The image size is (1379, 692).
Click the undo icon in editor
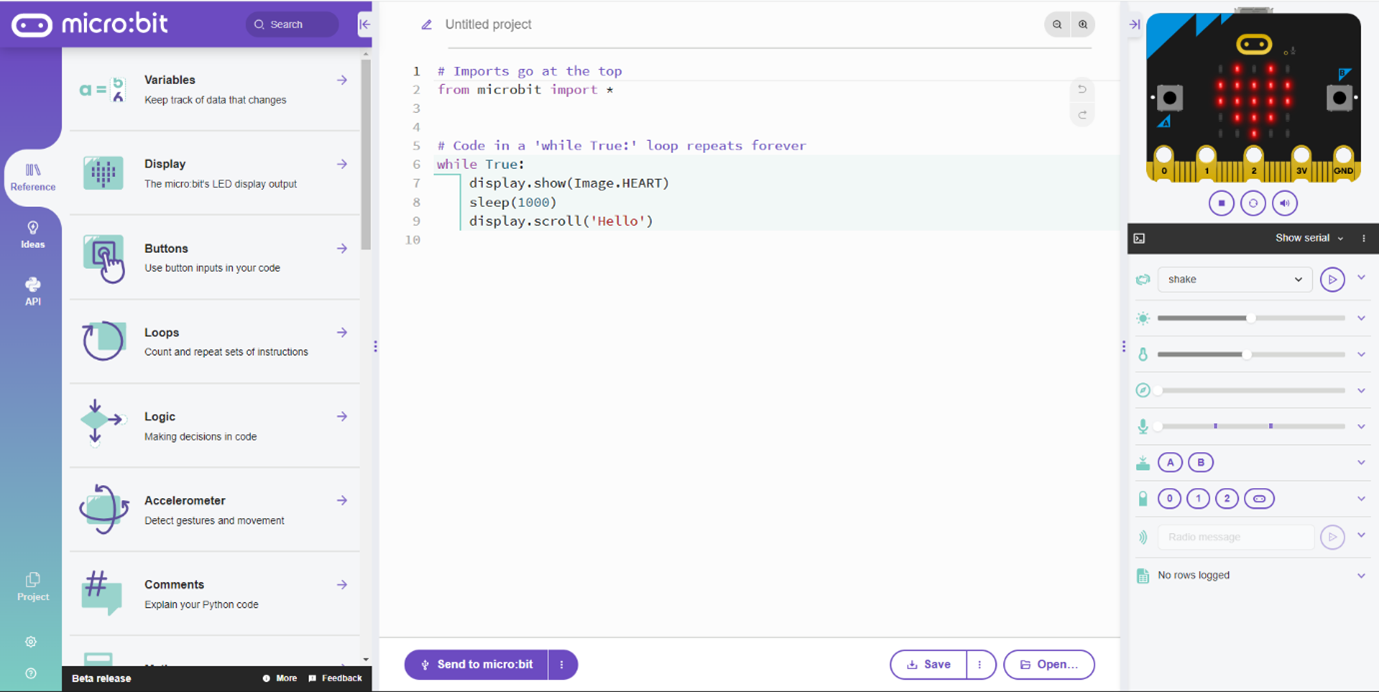pyautogui.click(x=1082, y=90)
